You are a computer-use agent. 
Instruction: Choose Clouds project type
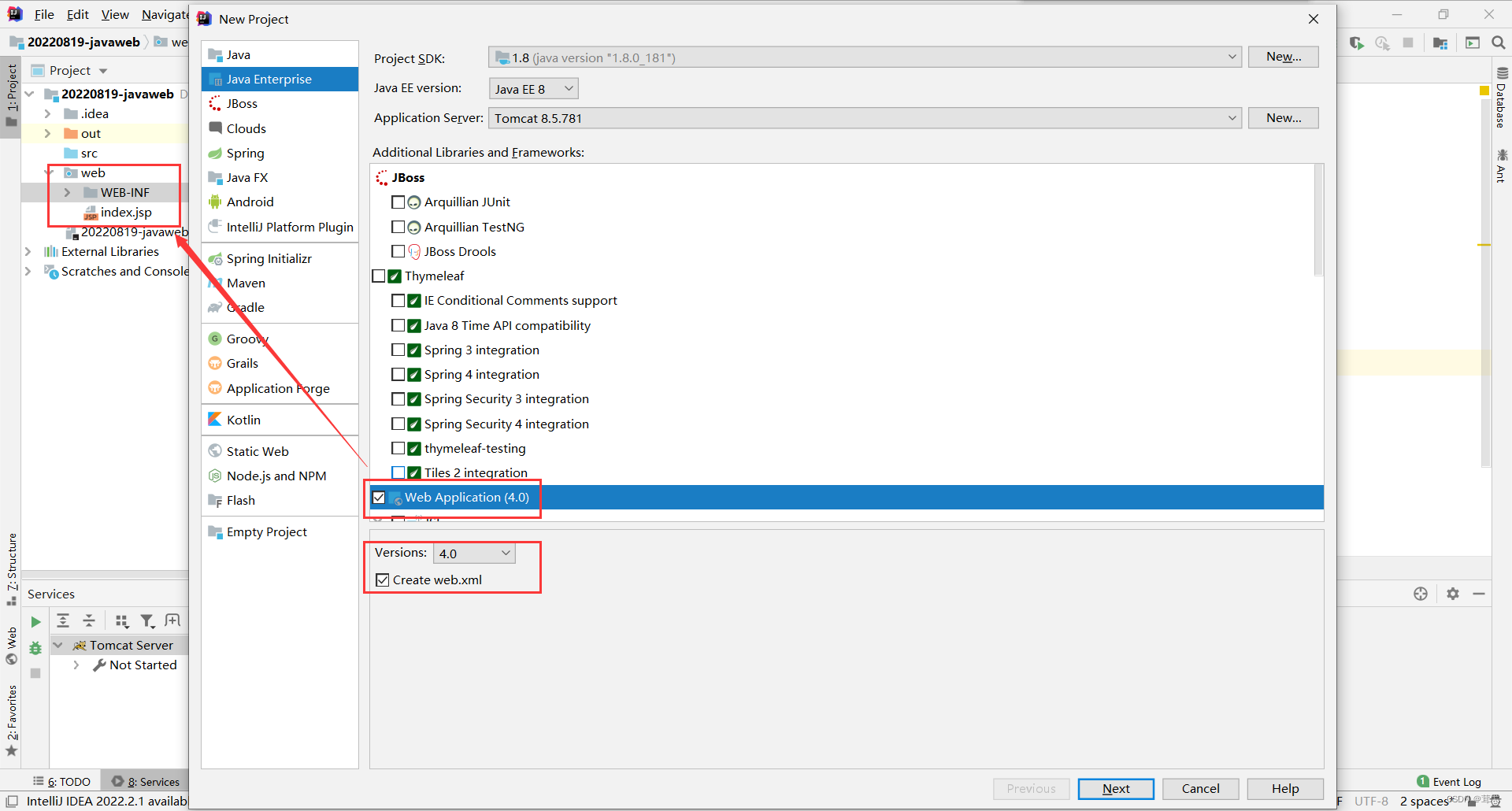point(280,128)
